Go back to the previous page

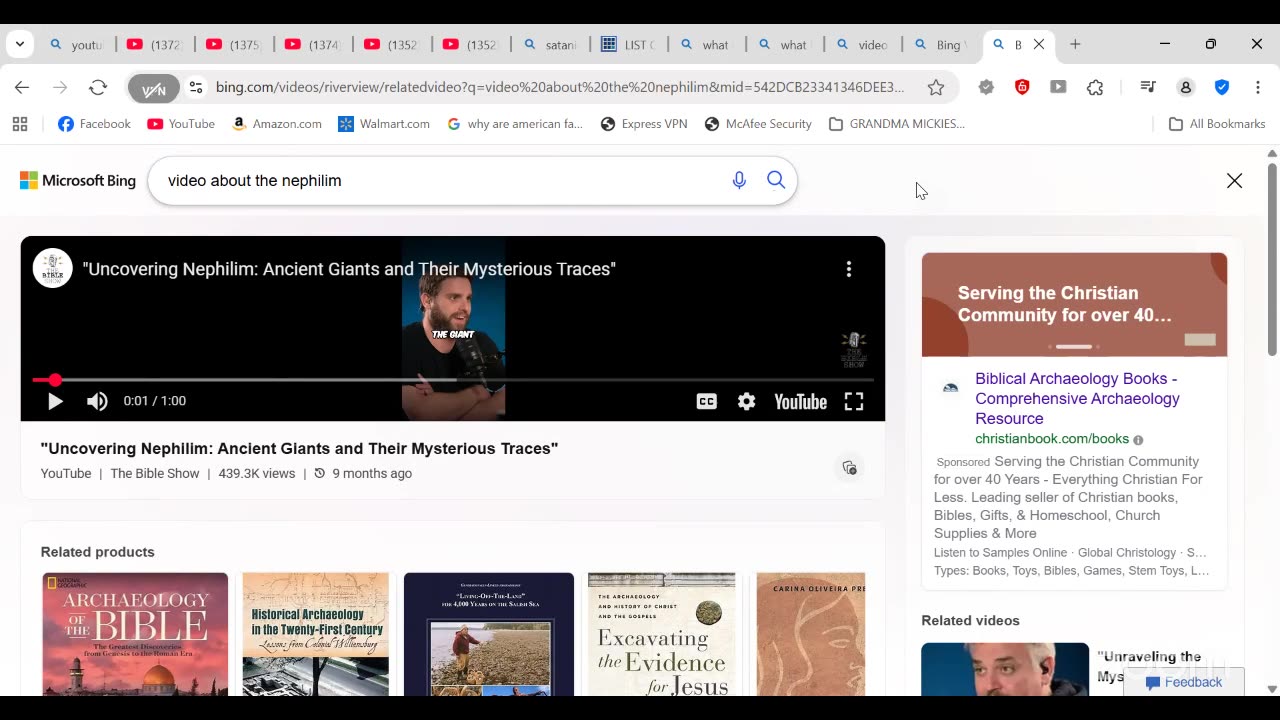pyautogui.click(x=22, y=87)
